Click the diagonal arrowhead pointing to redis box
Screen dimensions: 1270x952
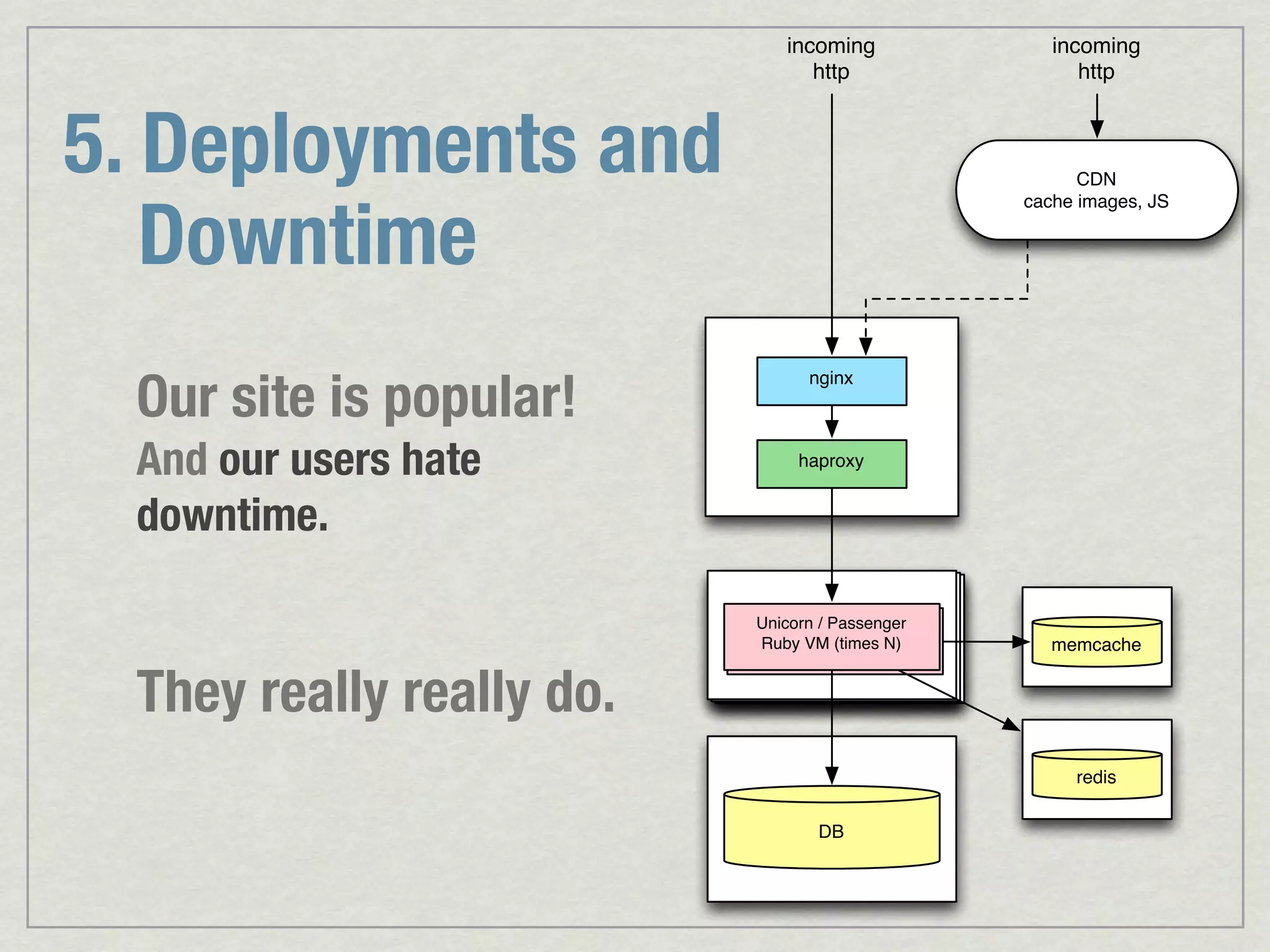pyautogui.click(x=1011, y=724)
